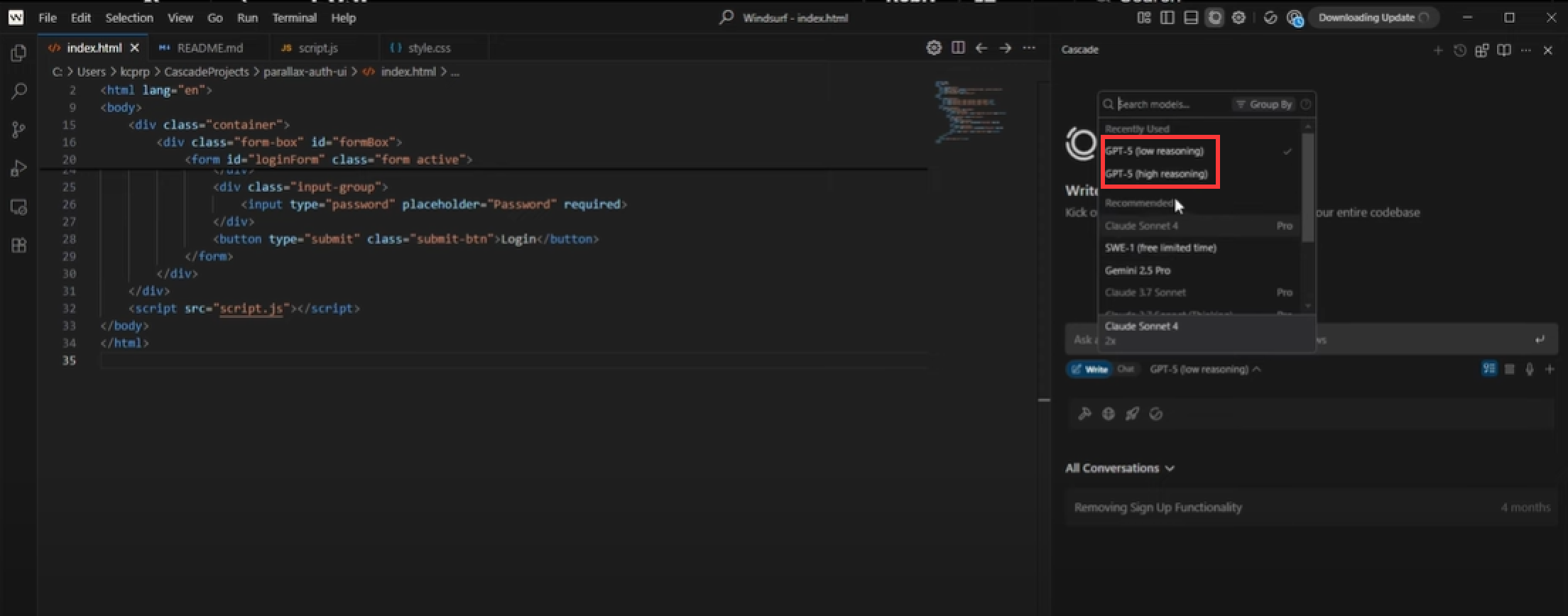Click the stop square icon in Cascade input
This screenshot has width=1568, height=616.
[x=1510, y=369]
